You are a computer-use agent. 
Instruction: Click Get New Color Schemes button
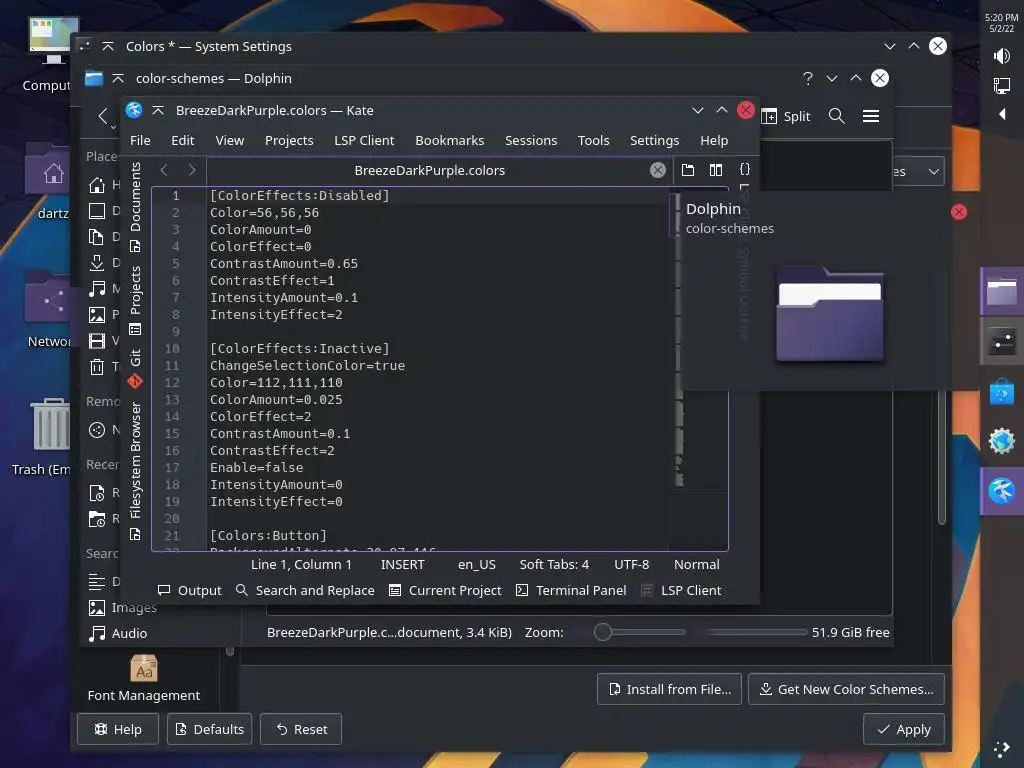(x=846, y=689)
